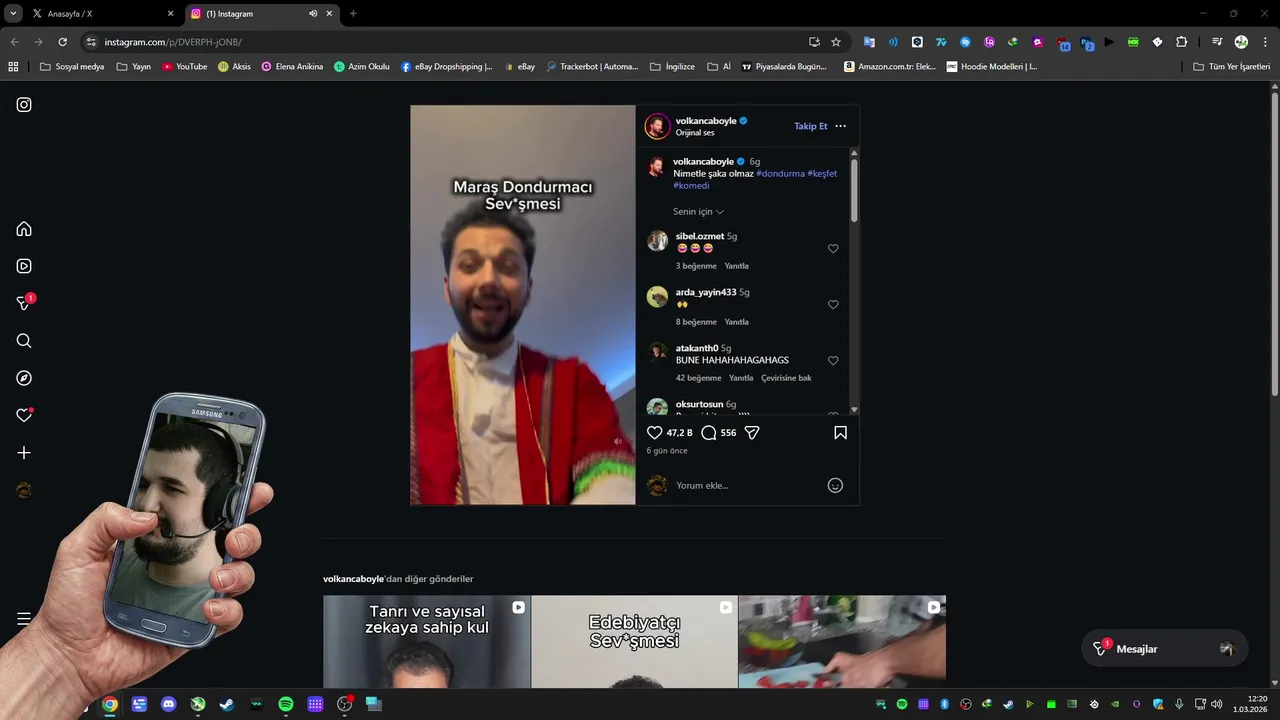The image size is (1280, 720).
Task: Open 'Tanrı ve sayısal zekaya sahip kul' thumbnail
Action: [x=427, y=642]
